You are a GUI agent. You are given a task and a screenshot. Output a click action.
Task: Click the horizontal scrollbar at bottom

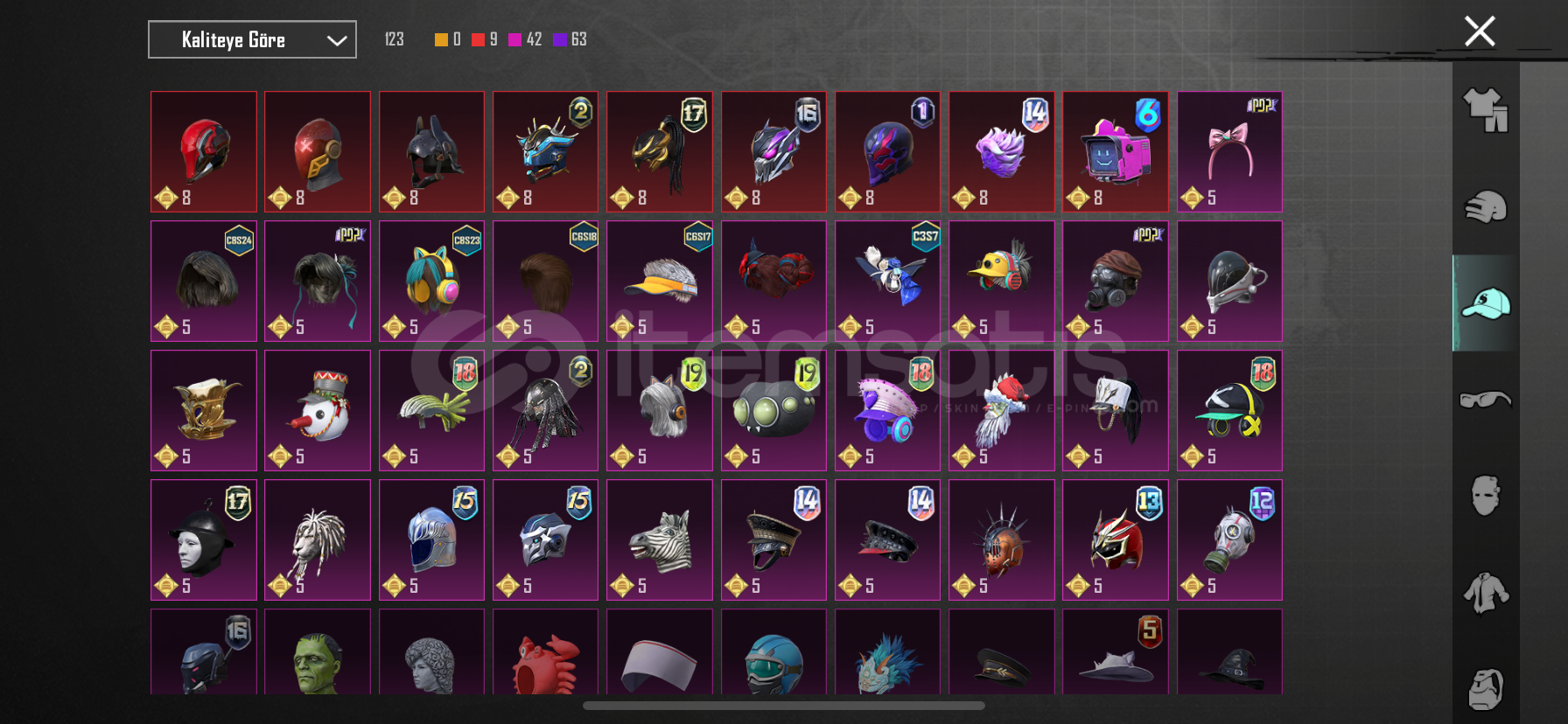(x=784, y=706)
